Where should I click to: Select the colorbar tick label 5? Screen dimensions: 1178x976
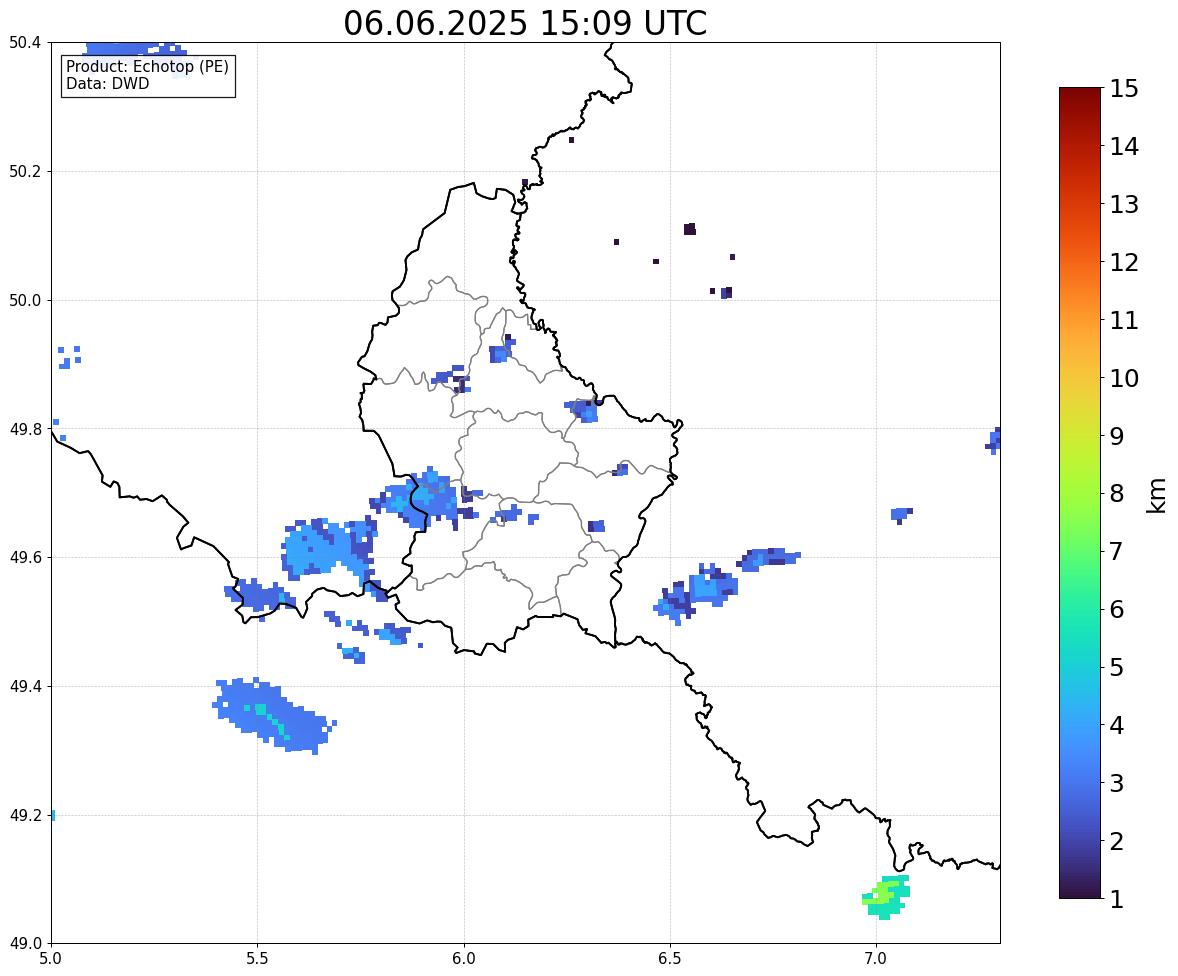(1117, 667)
